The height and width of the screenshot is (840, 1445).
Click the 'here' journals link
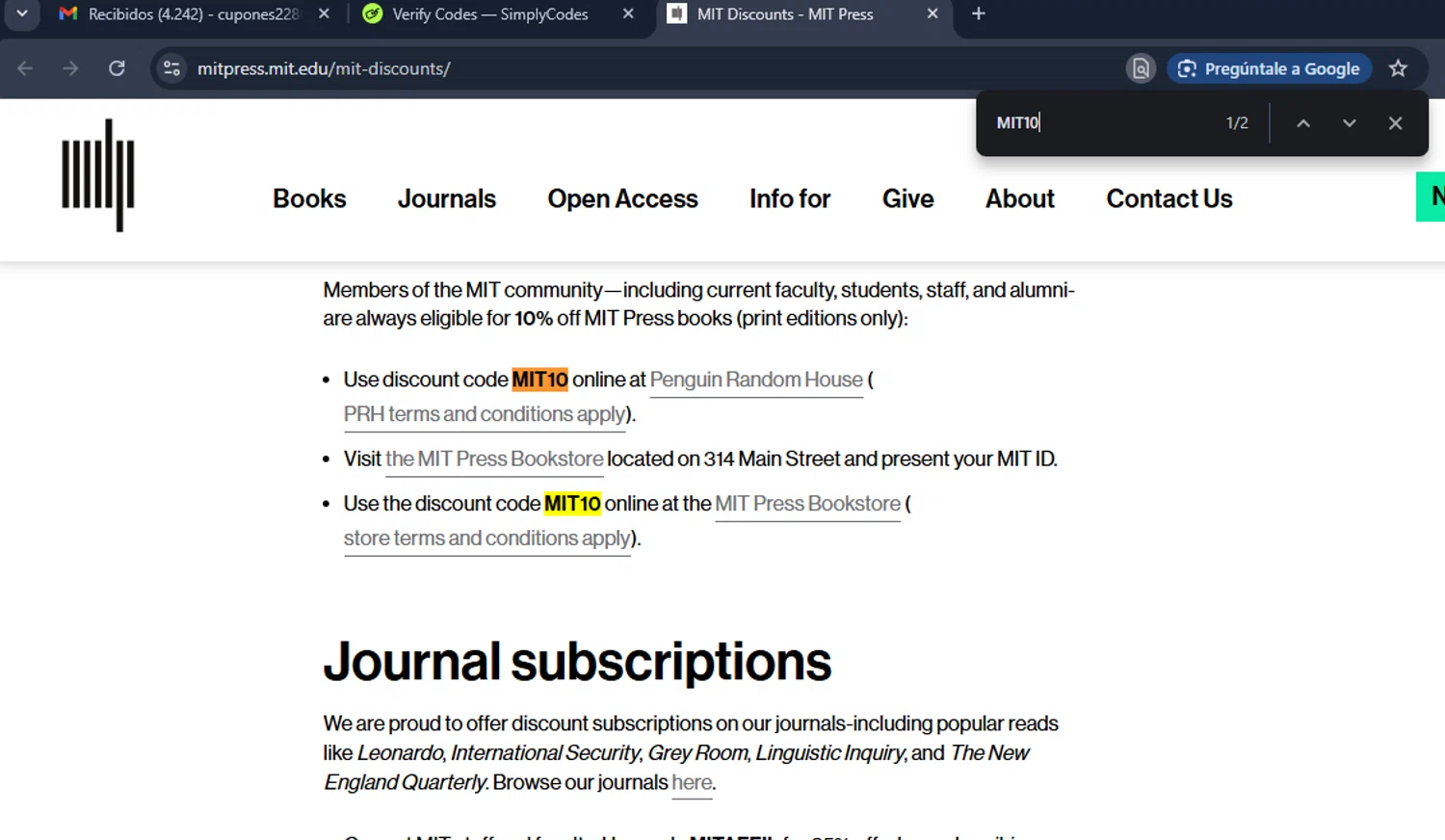pyautogui.click(x=692, y=782)
